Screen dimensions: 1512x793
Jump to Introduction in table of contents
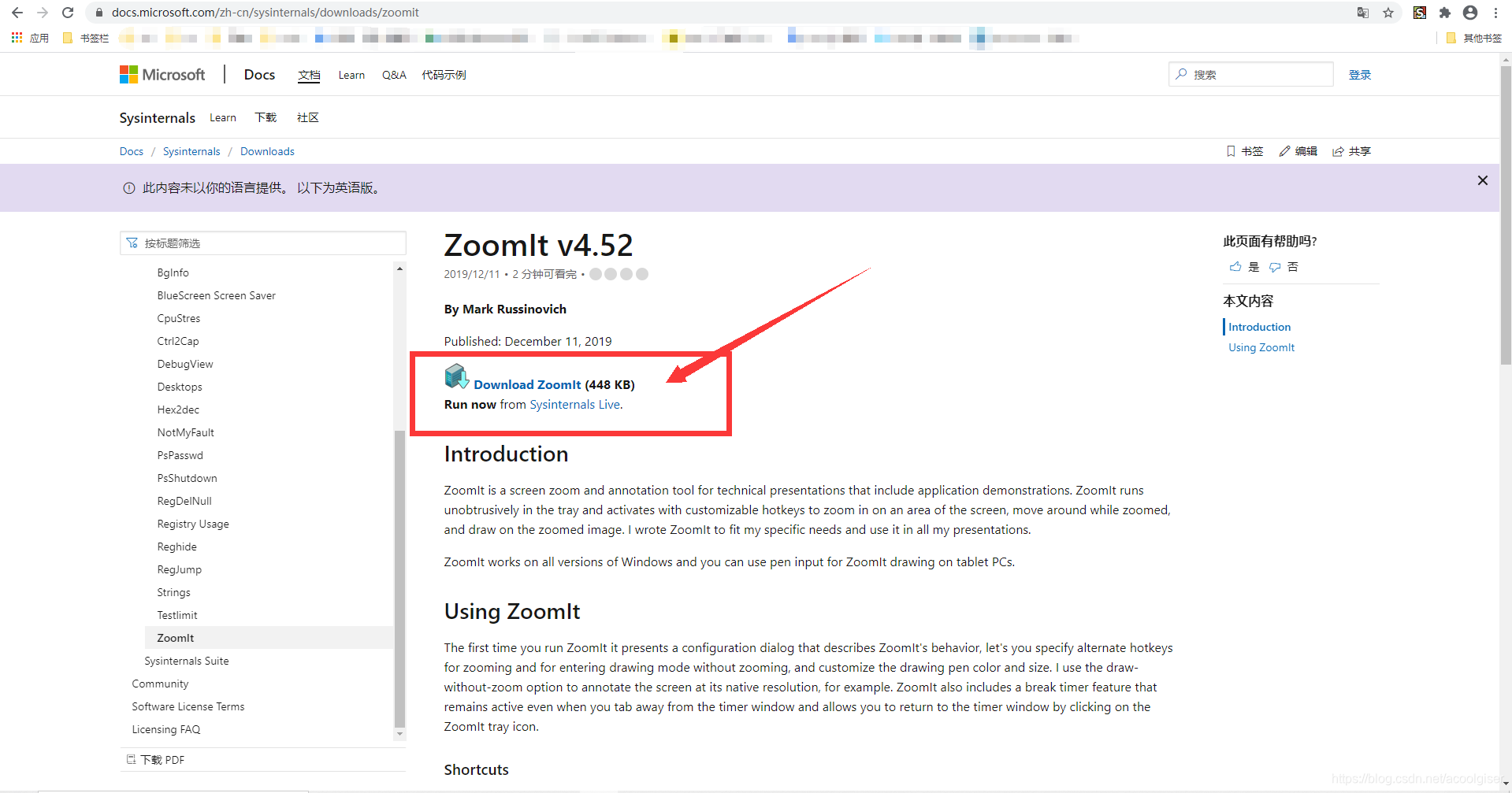pyautogui.click(x=1259, y=327)
